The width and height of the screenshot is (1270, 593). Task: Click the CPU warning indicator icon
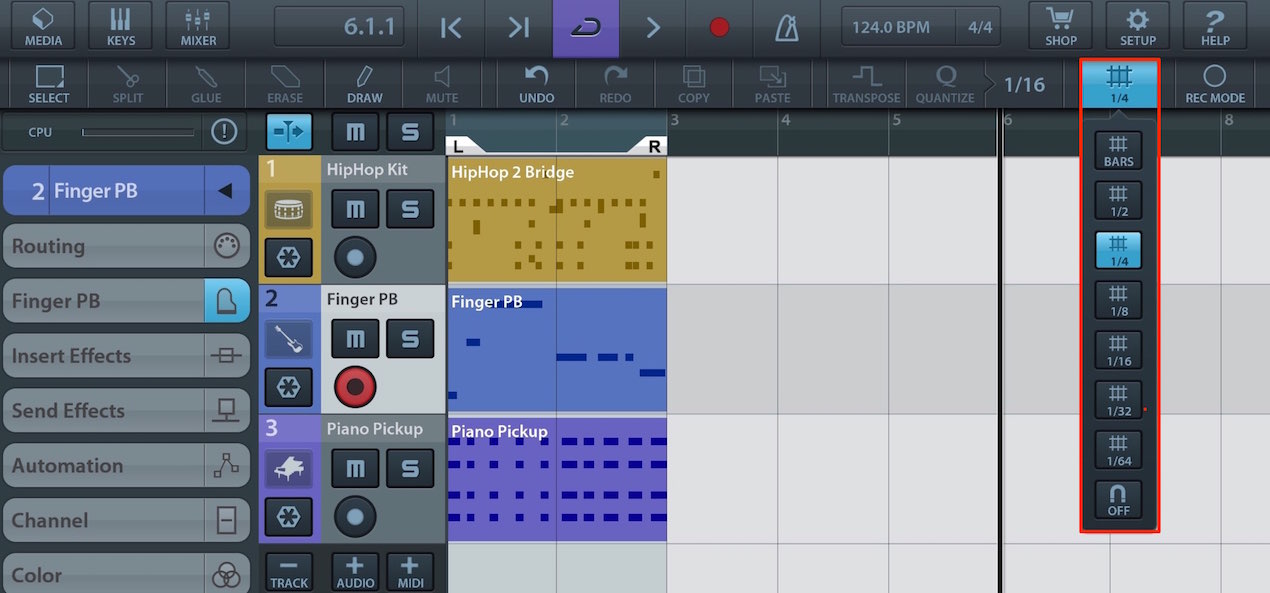pyautogui.click(x=224, y=132)
